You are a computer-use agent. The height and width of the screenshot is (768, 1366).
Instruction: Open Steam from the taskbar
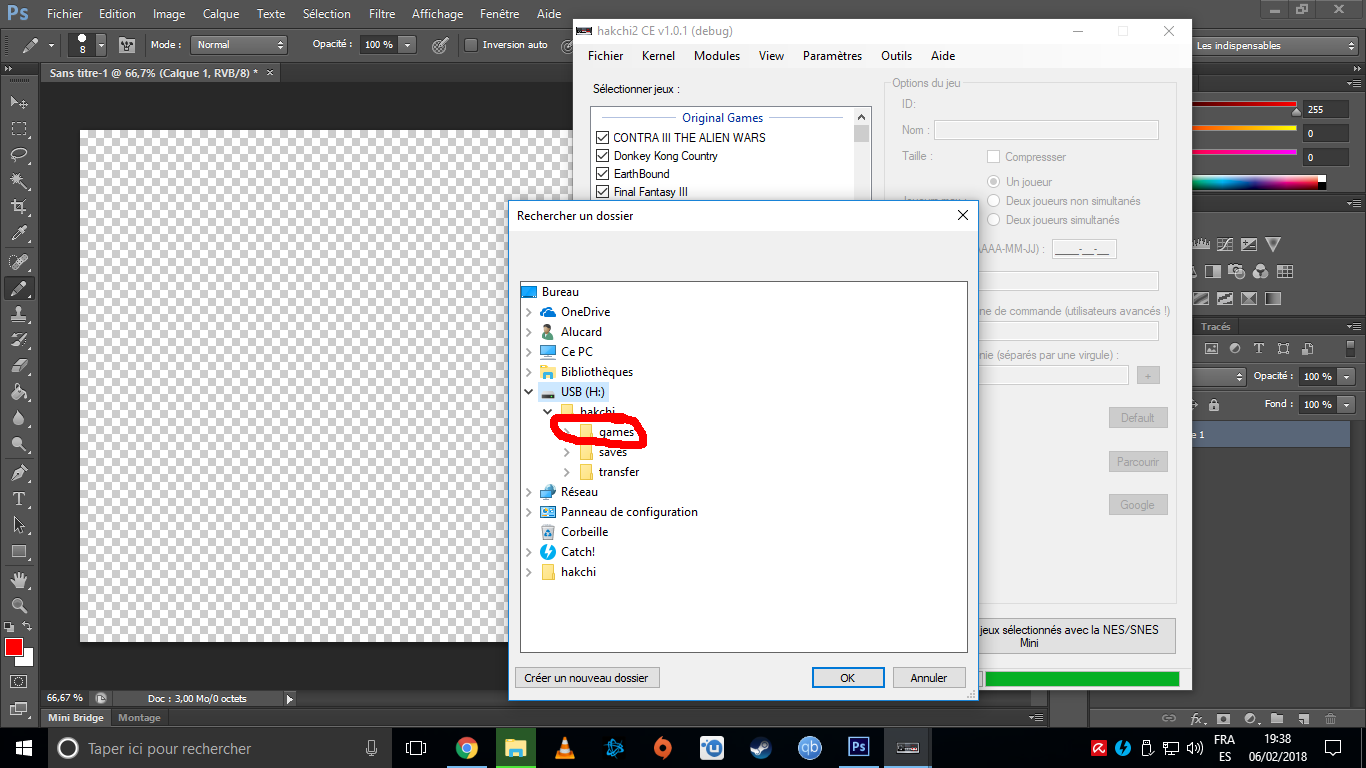(761, 747)
